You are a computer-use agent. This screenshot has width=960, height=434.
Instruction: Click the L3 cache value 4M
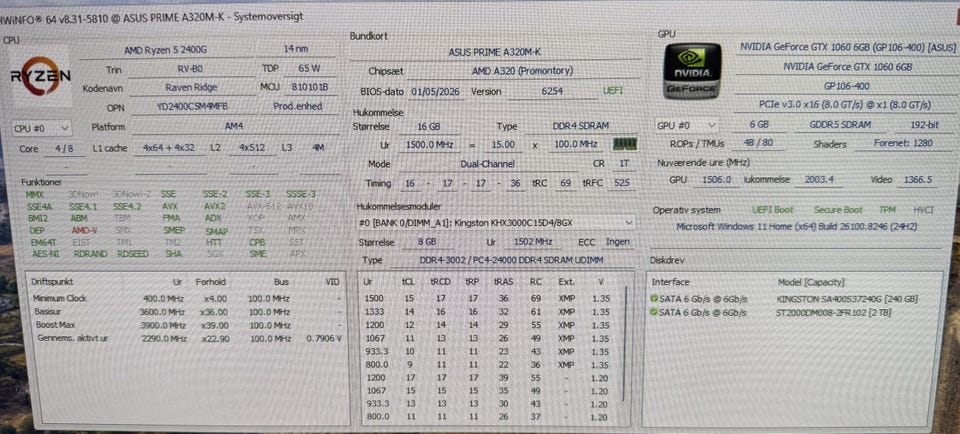point(318,148)
